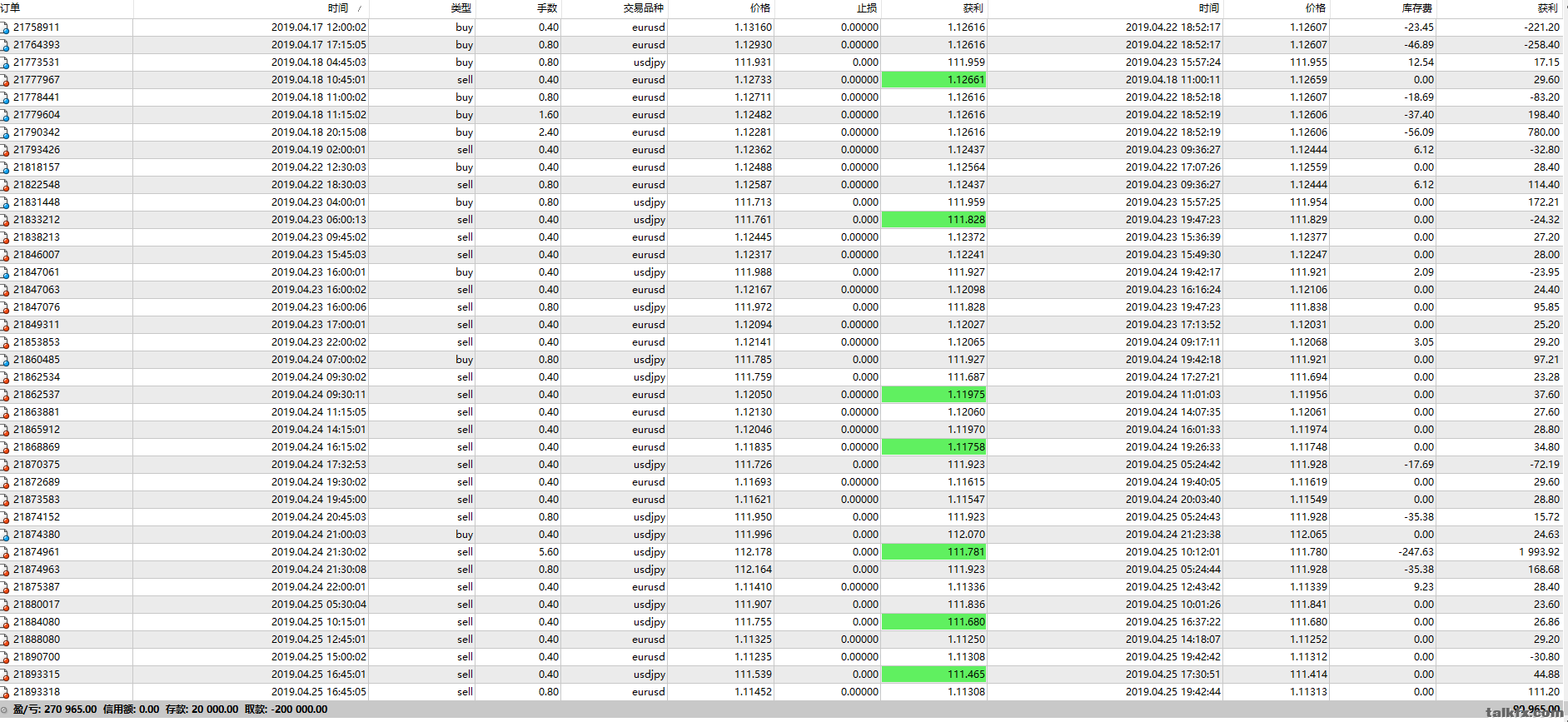
Task: Select the row icon for order 21833212
Action: point(5,220)
